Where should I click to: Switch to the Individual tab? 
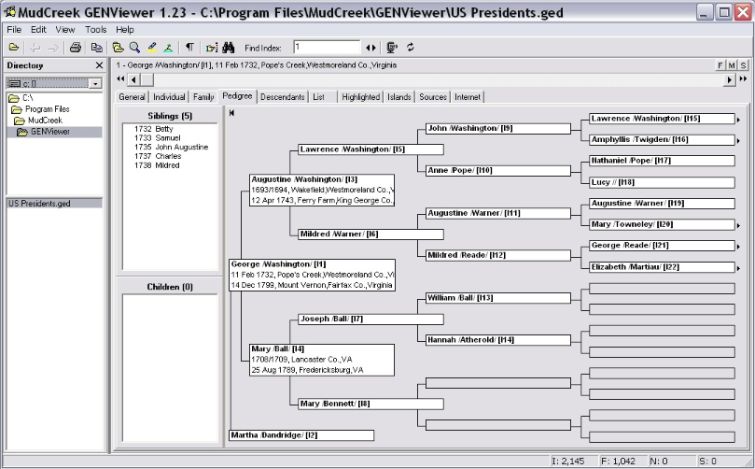point(169,97)
